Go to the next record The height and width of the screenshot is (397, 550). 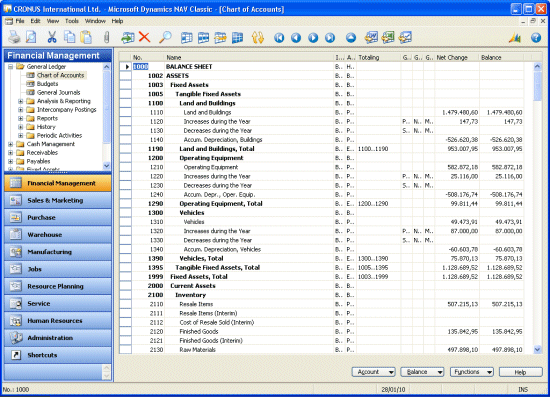point(313,38)
